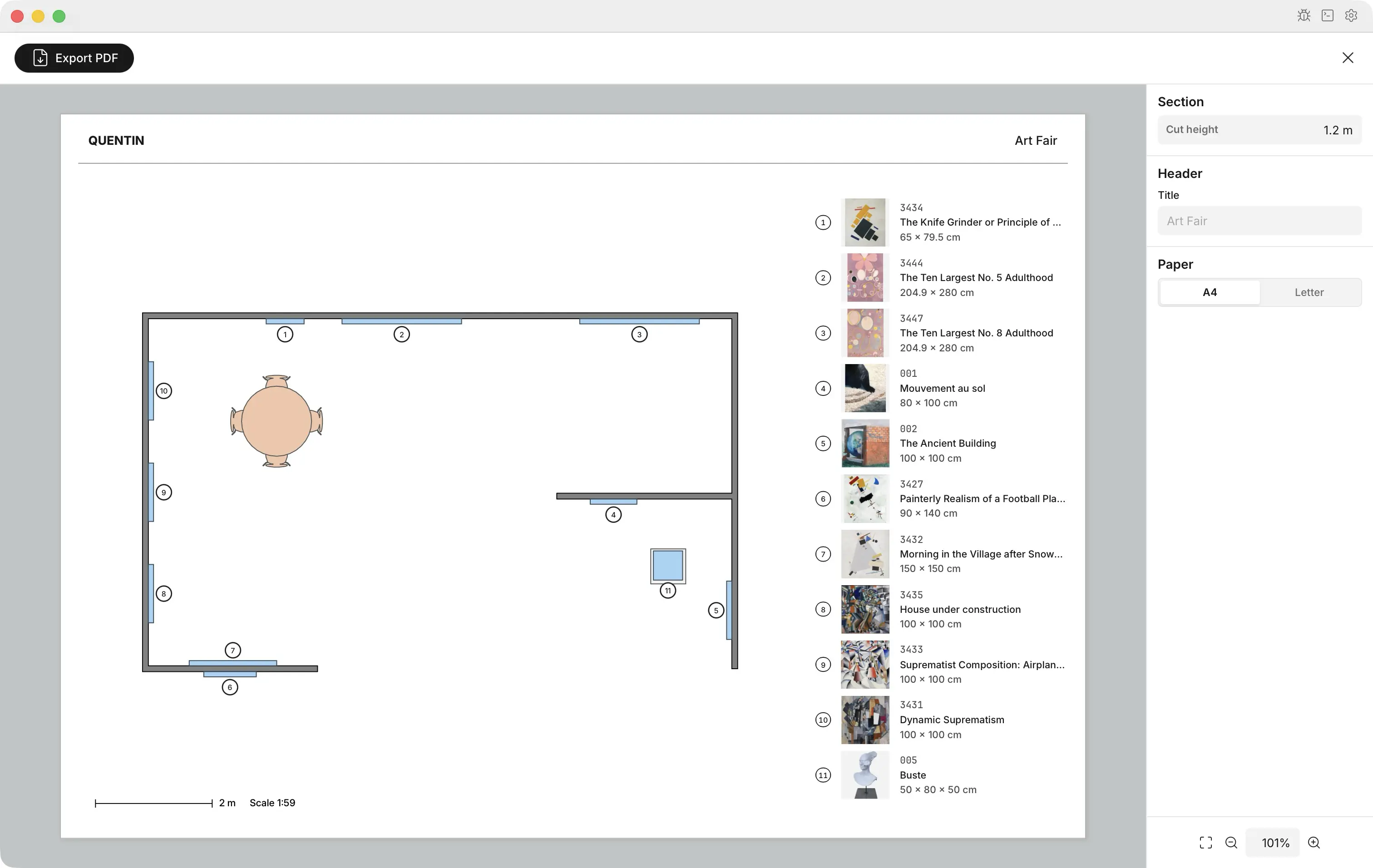Click the fit-to-screen icon

click(1205, 843)
